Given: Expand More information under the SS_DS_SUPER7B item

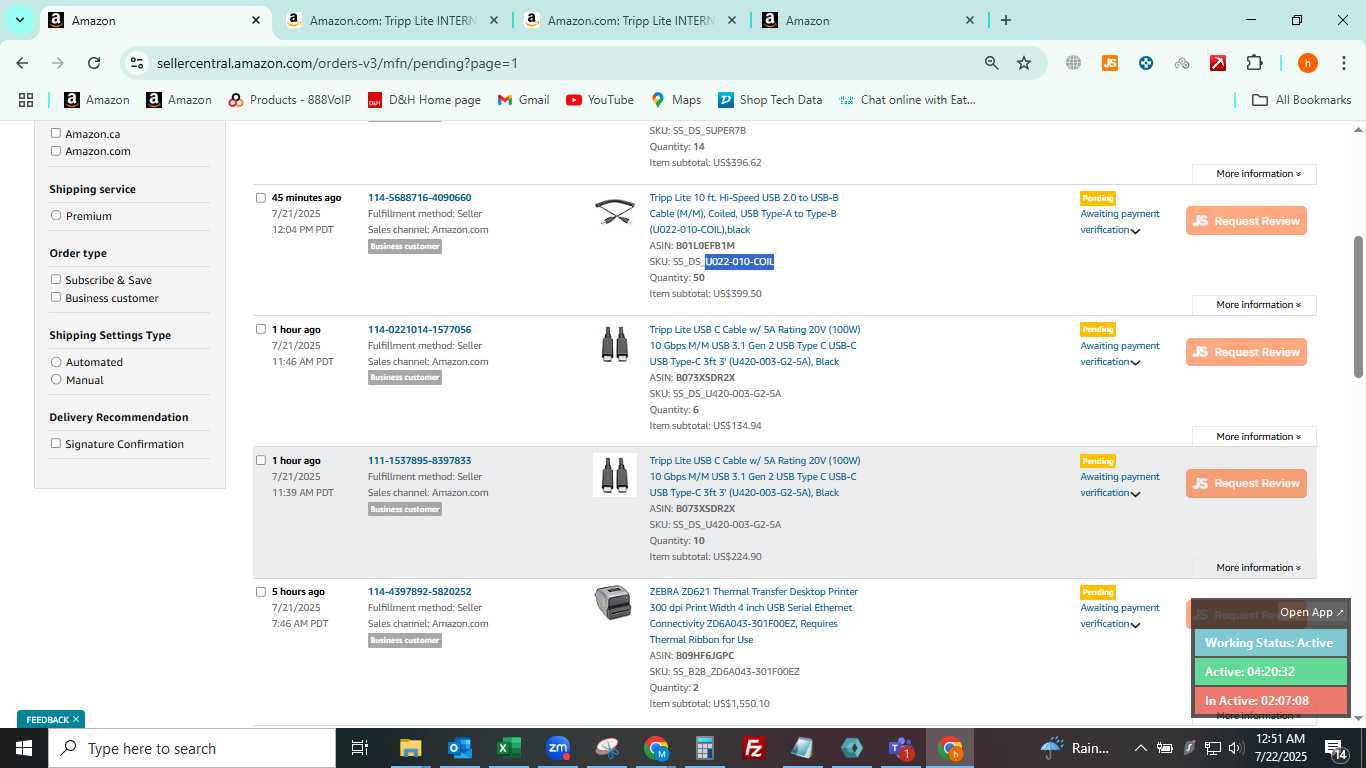Looking at the screenshot, I should [x=1254, y=174].
